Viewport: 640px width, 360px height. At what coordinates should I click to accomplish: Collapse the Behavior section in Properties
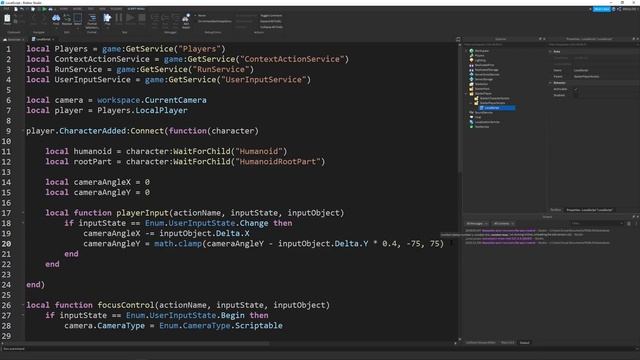[x=550, y=83]
